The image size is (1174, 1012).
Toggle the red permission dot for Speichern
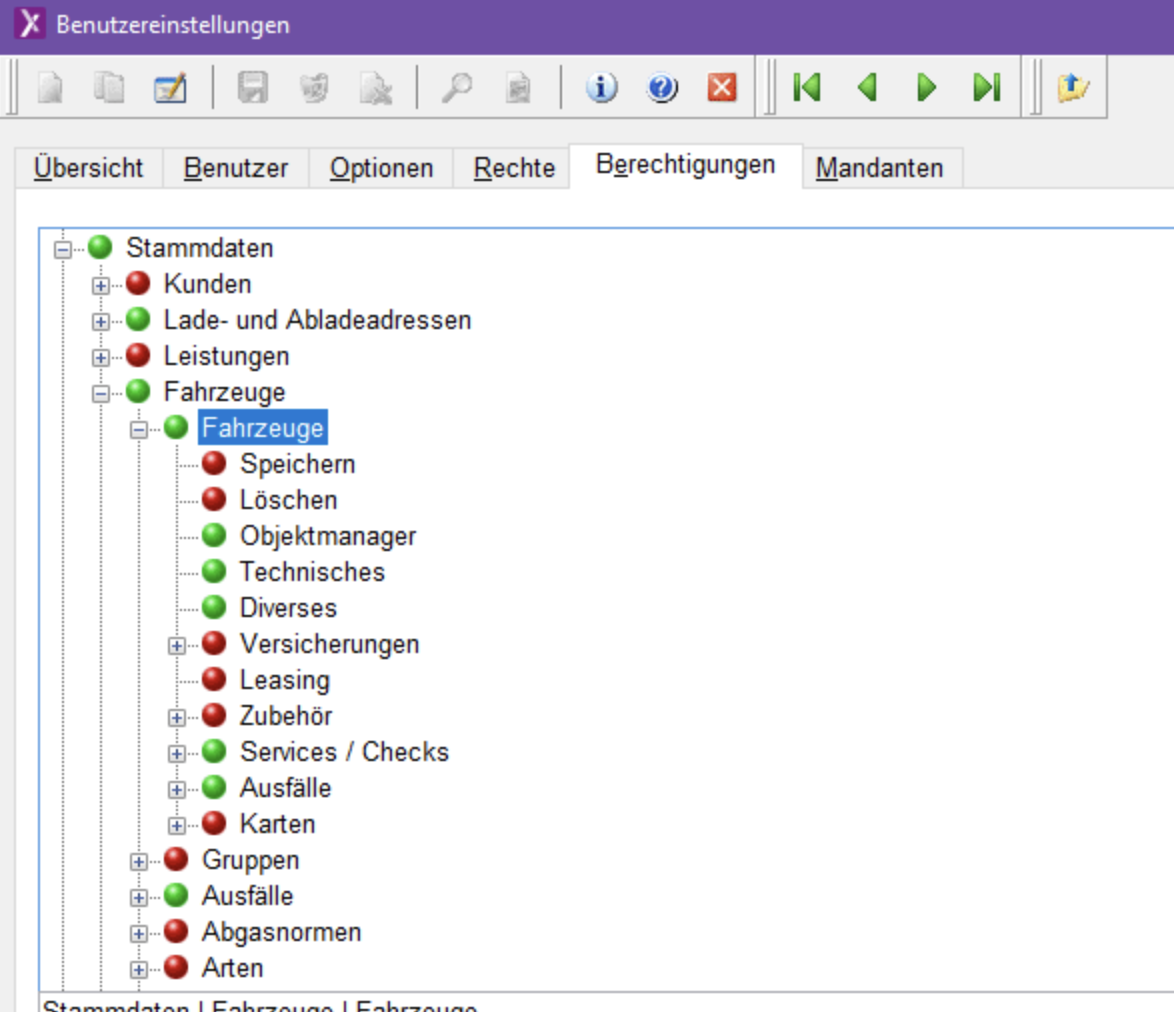point(214,464)
